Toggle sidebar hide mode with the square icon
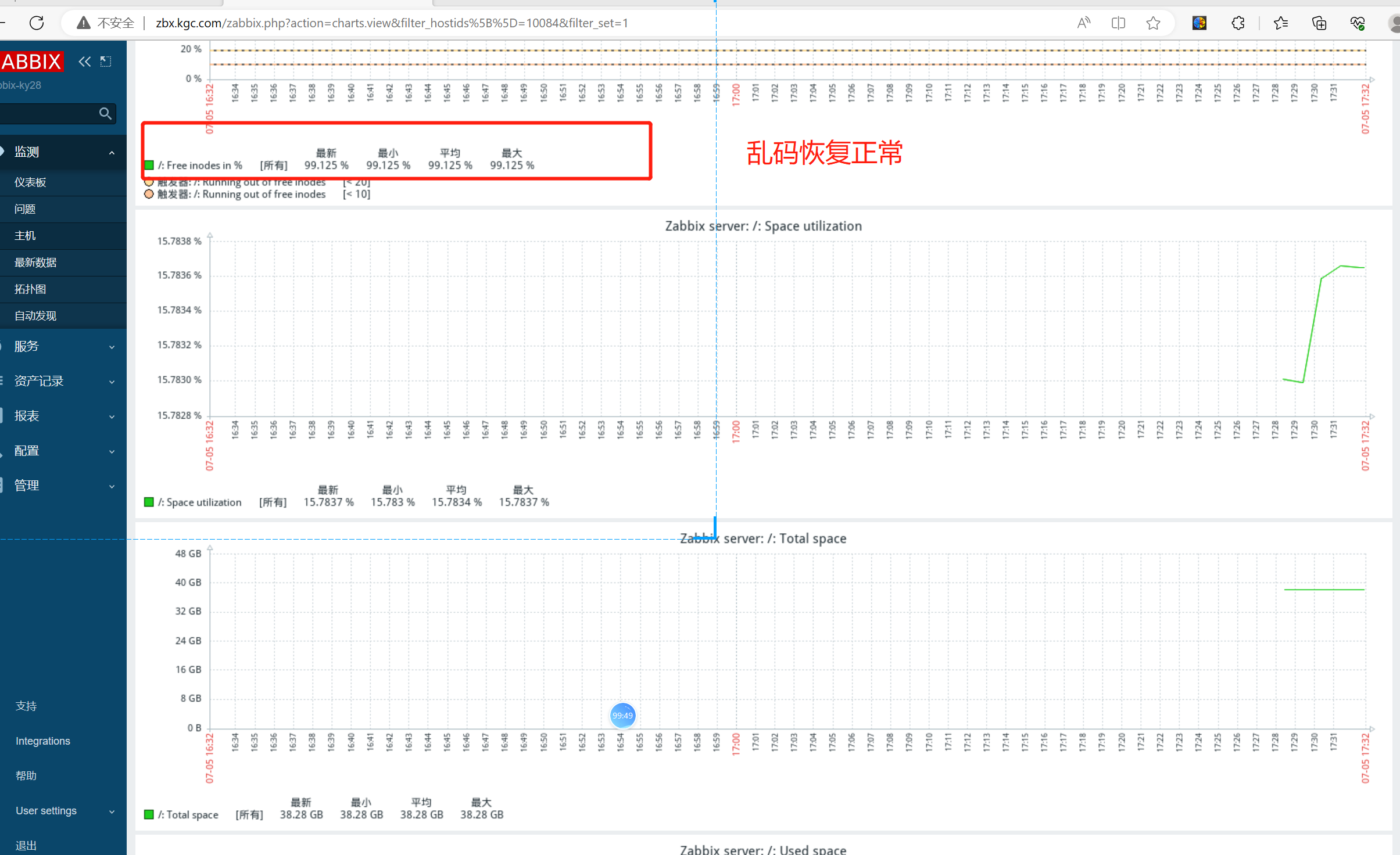Image resolution: width=1400 pixels, height=855 pixels. click(x=106, y=62)
